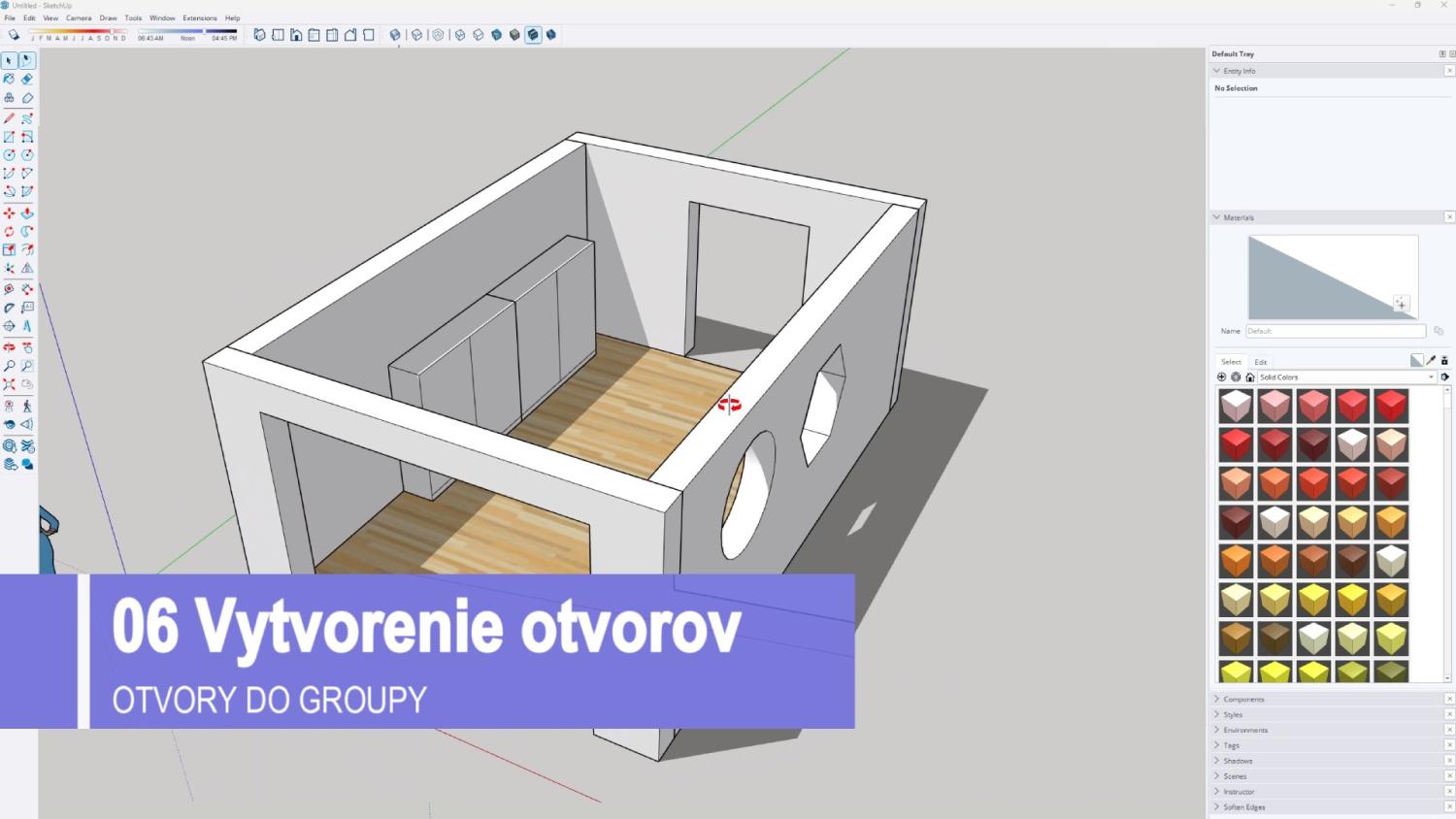Viewport: 1456px width, 819px height.
Task: Open the Camera menu
Action: 79,18
